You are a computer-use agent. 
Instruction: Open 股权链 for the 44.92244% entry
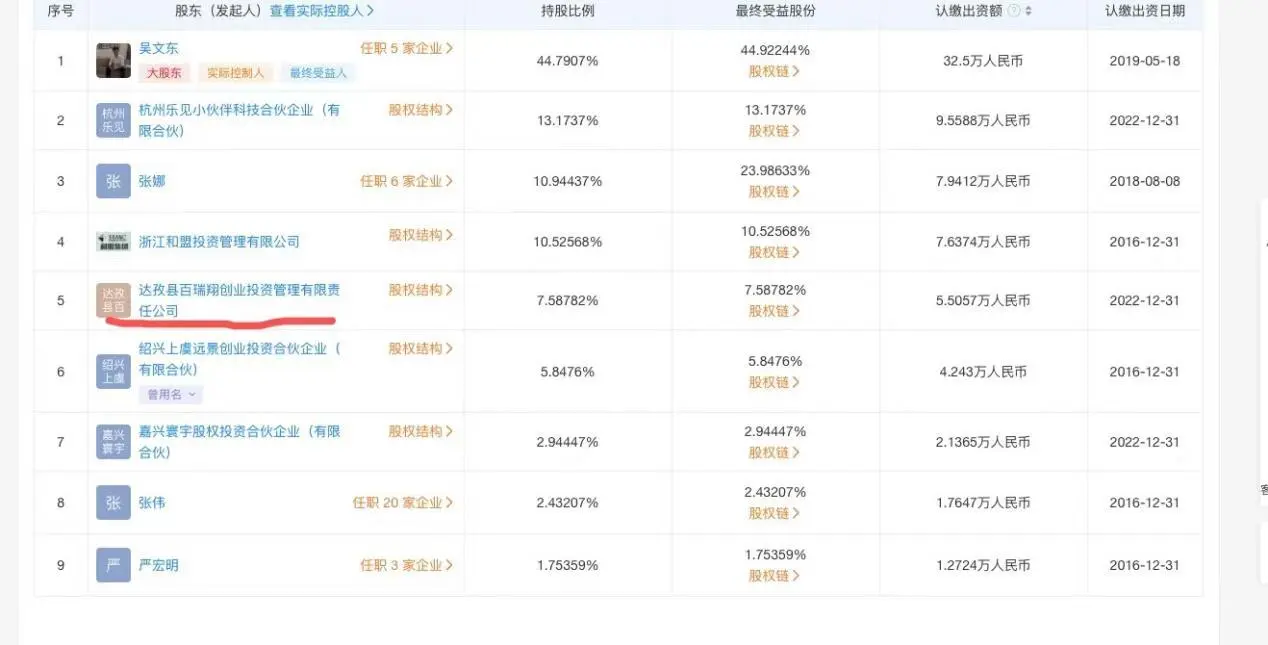pos(775,71)
